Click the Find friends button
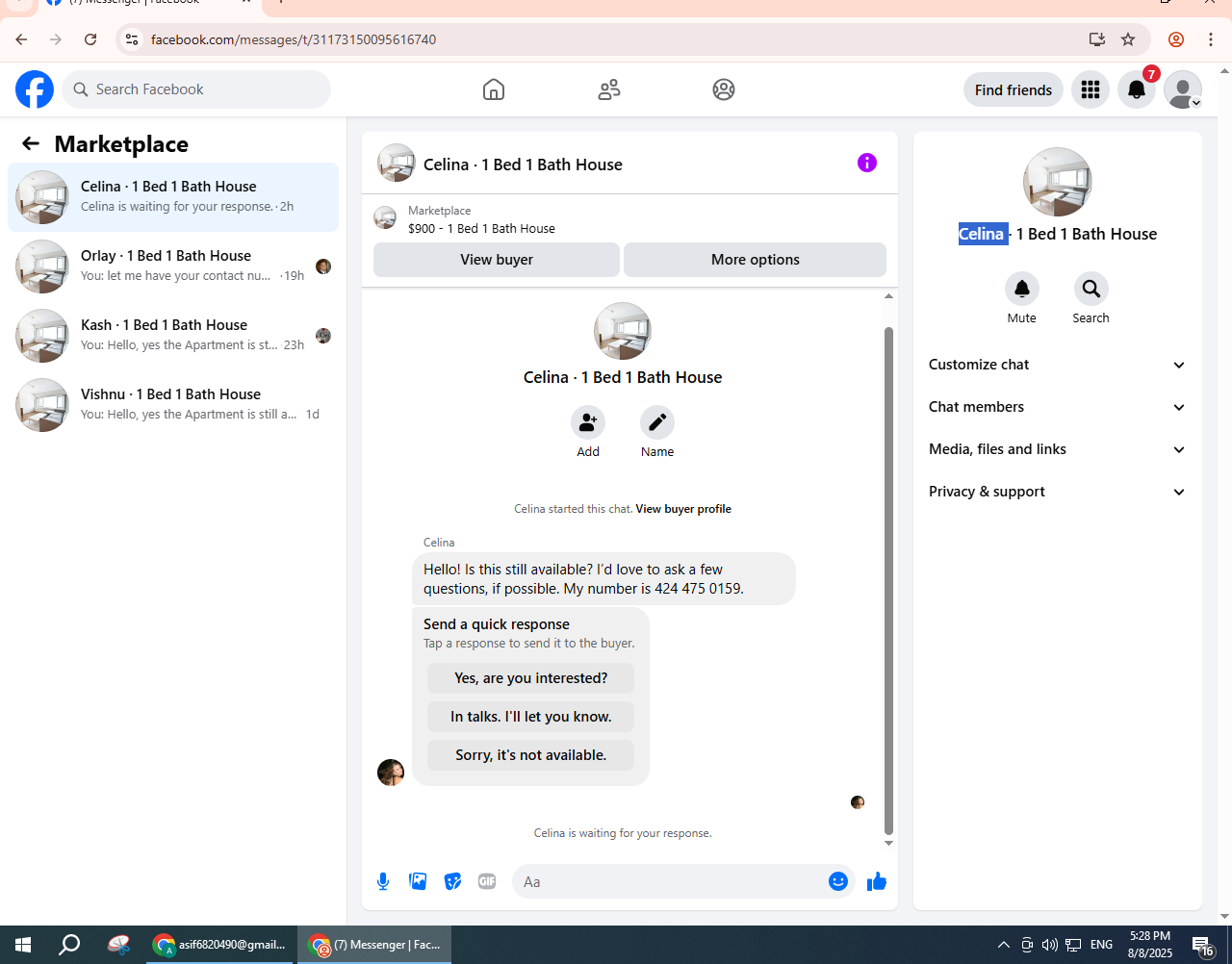 coord(1014,89)
